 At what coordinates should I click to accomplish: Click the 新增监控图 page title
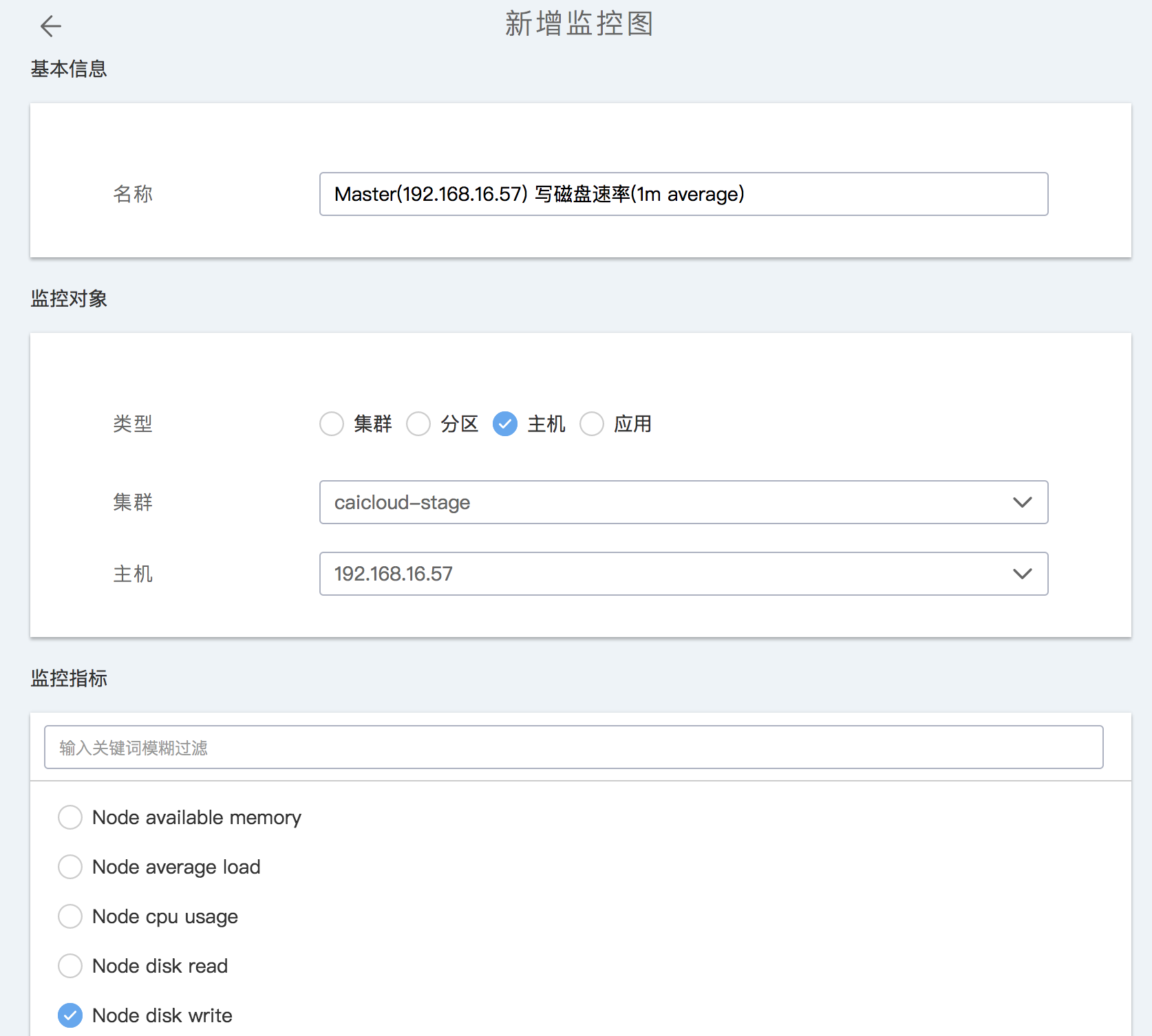(579, 24)
